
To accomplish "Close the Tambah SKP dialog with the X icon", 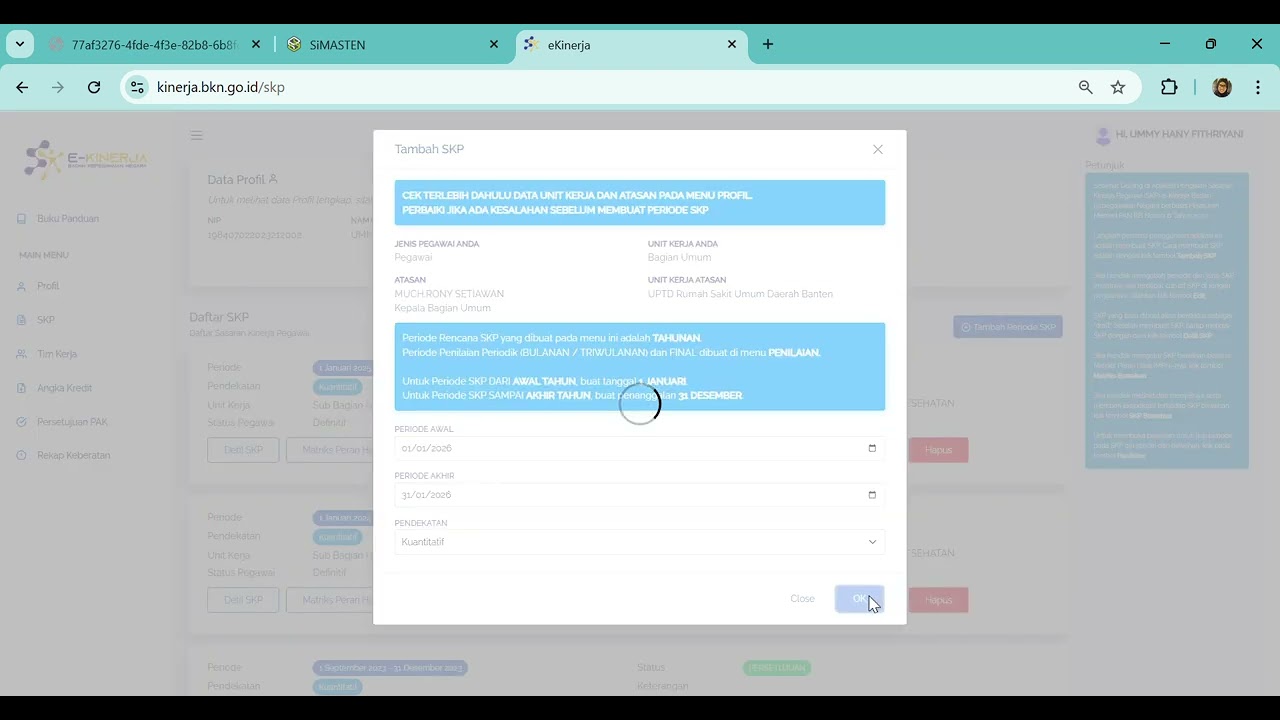I will pos(878,149).
